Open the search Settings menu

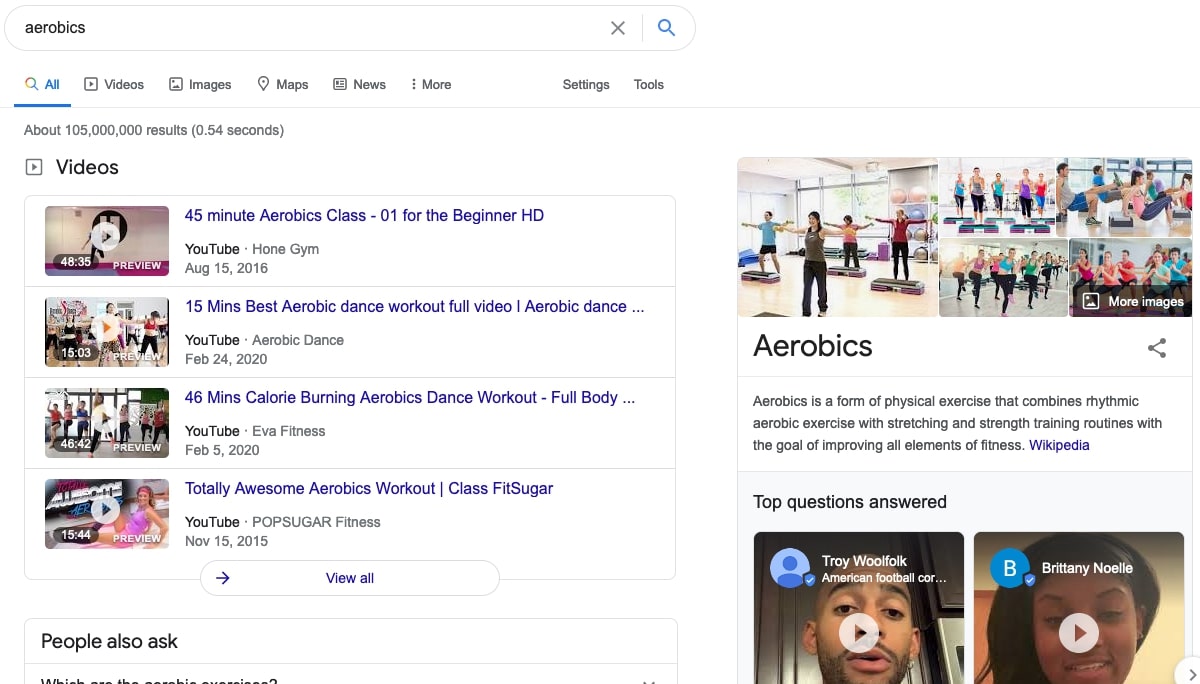coord(586,85)
